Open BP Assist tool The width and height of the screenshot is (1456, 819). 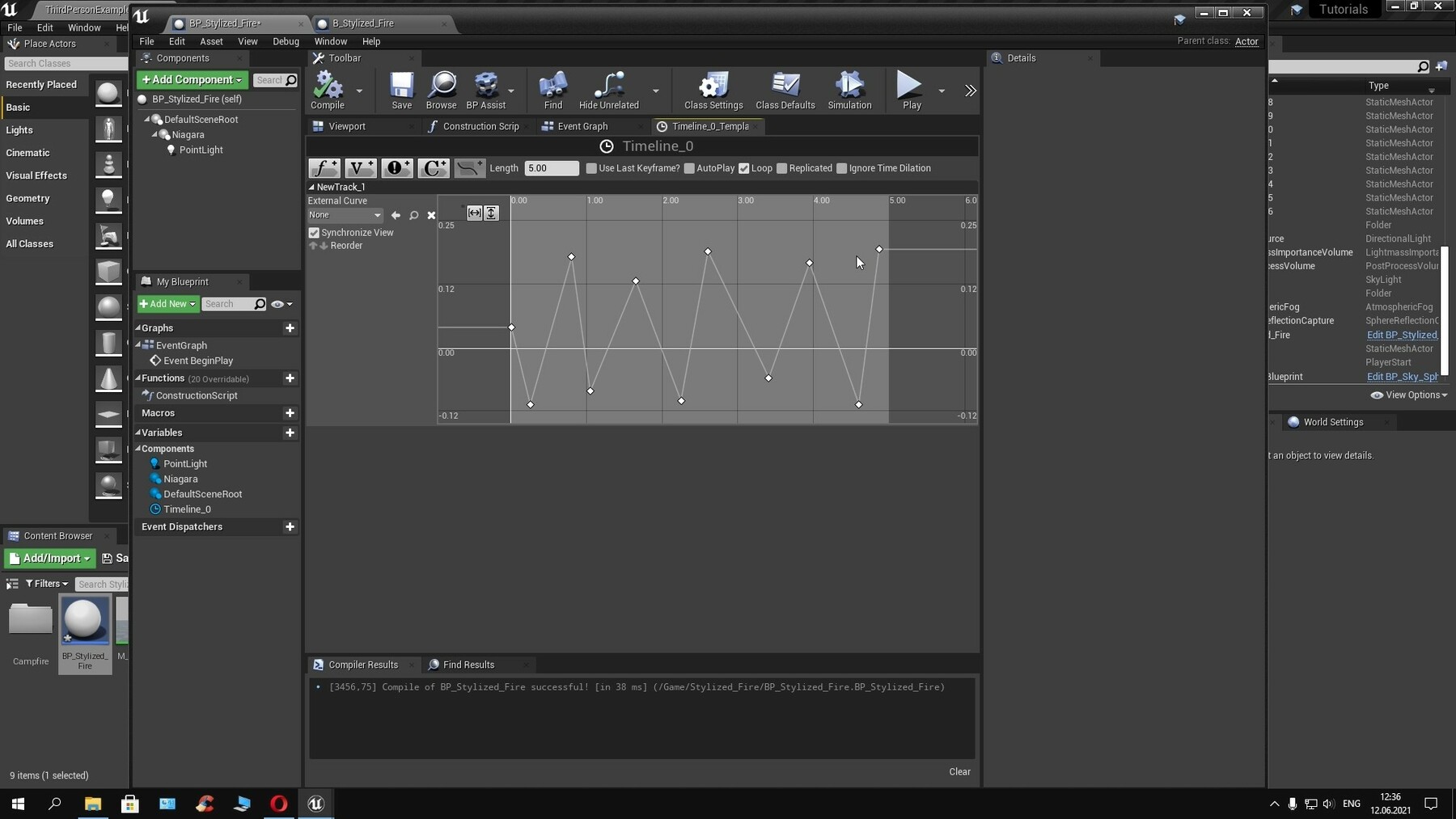click(x=485, y=91)
